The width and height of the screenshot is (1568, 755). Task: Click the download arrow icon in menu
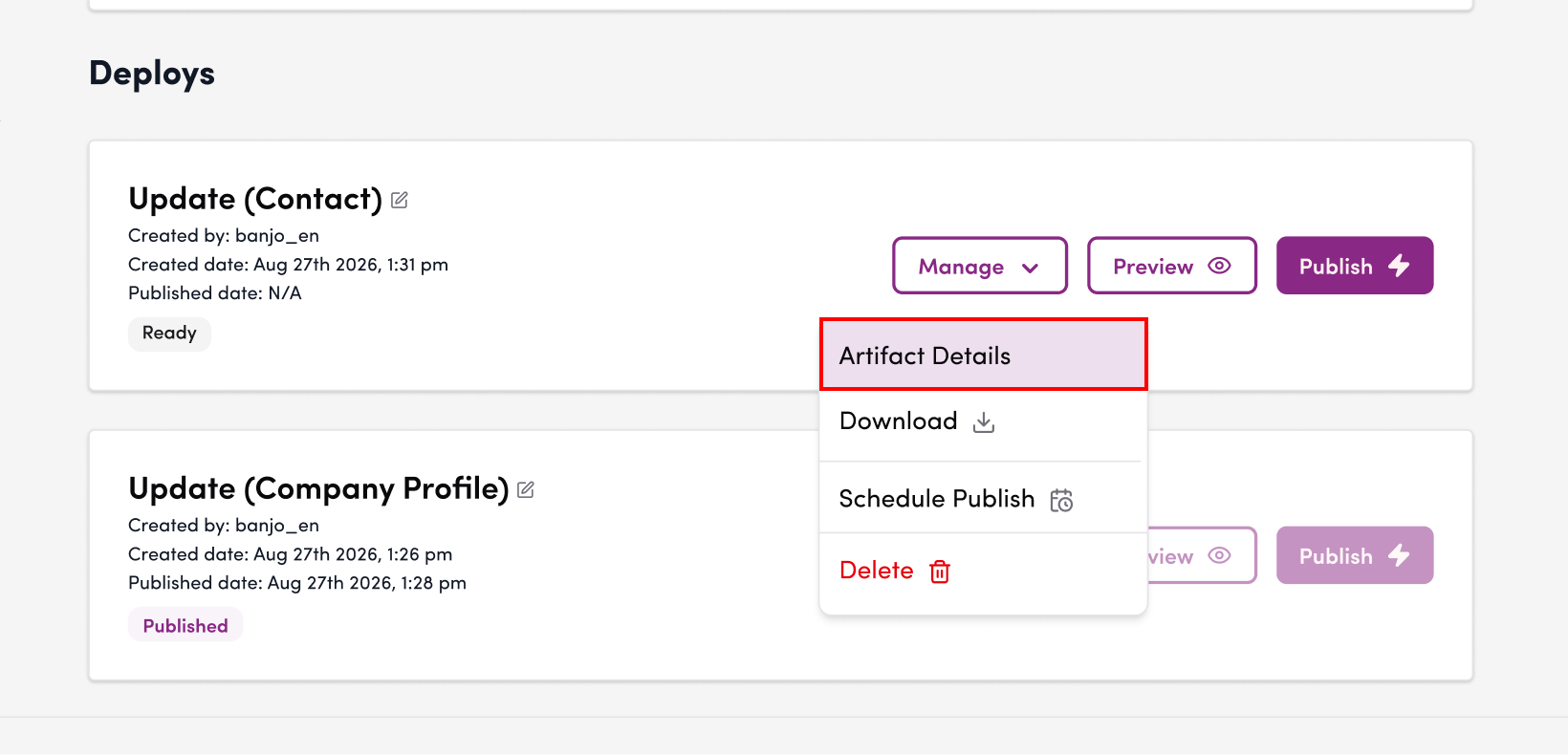984,422
